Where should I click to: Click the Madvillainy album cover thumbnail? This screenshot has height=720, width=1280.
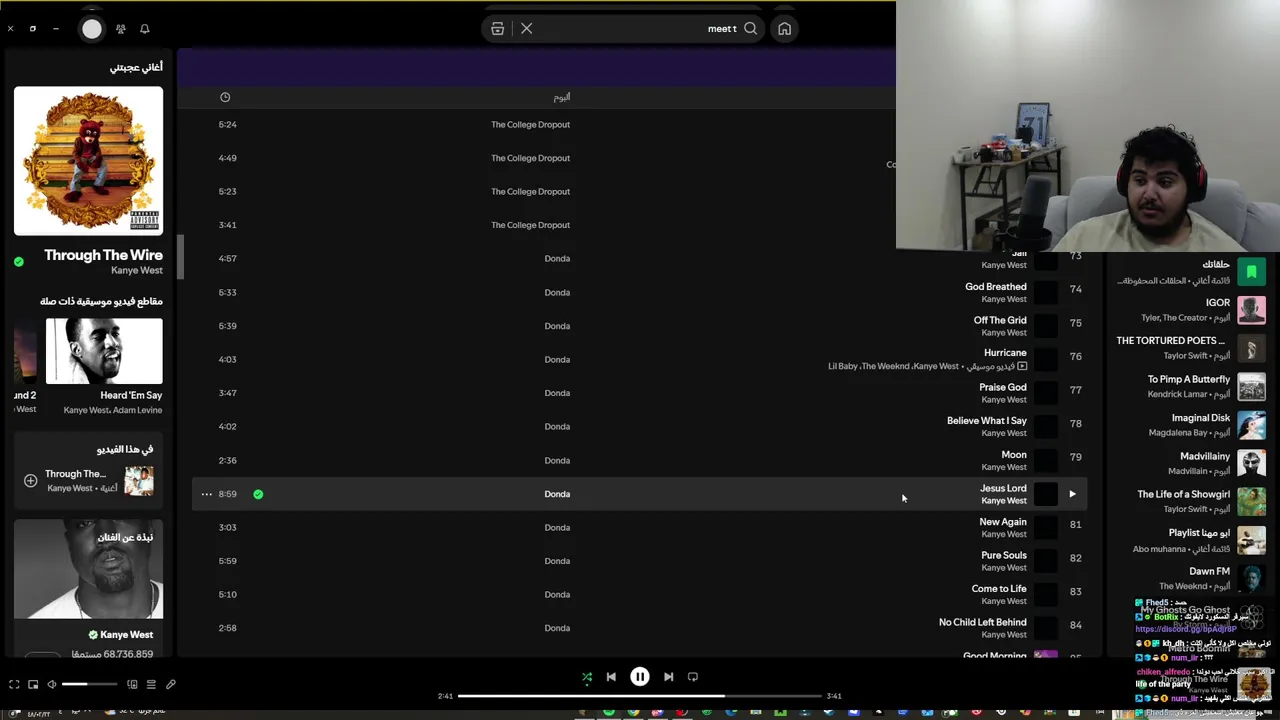click(x=1251, y=463)
